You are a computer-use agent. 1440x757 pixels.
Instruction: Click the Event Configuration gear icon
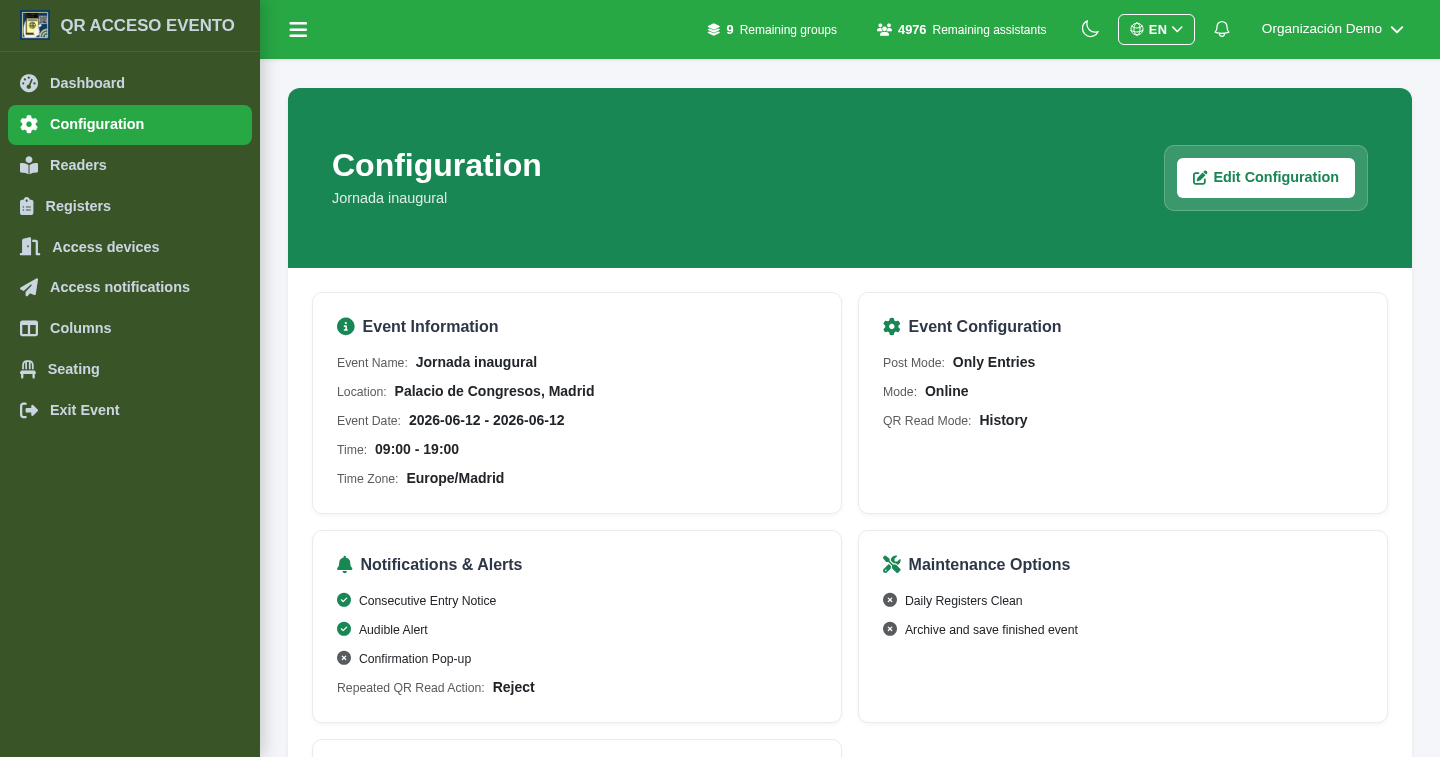click(x=892, y=326)
